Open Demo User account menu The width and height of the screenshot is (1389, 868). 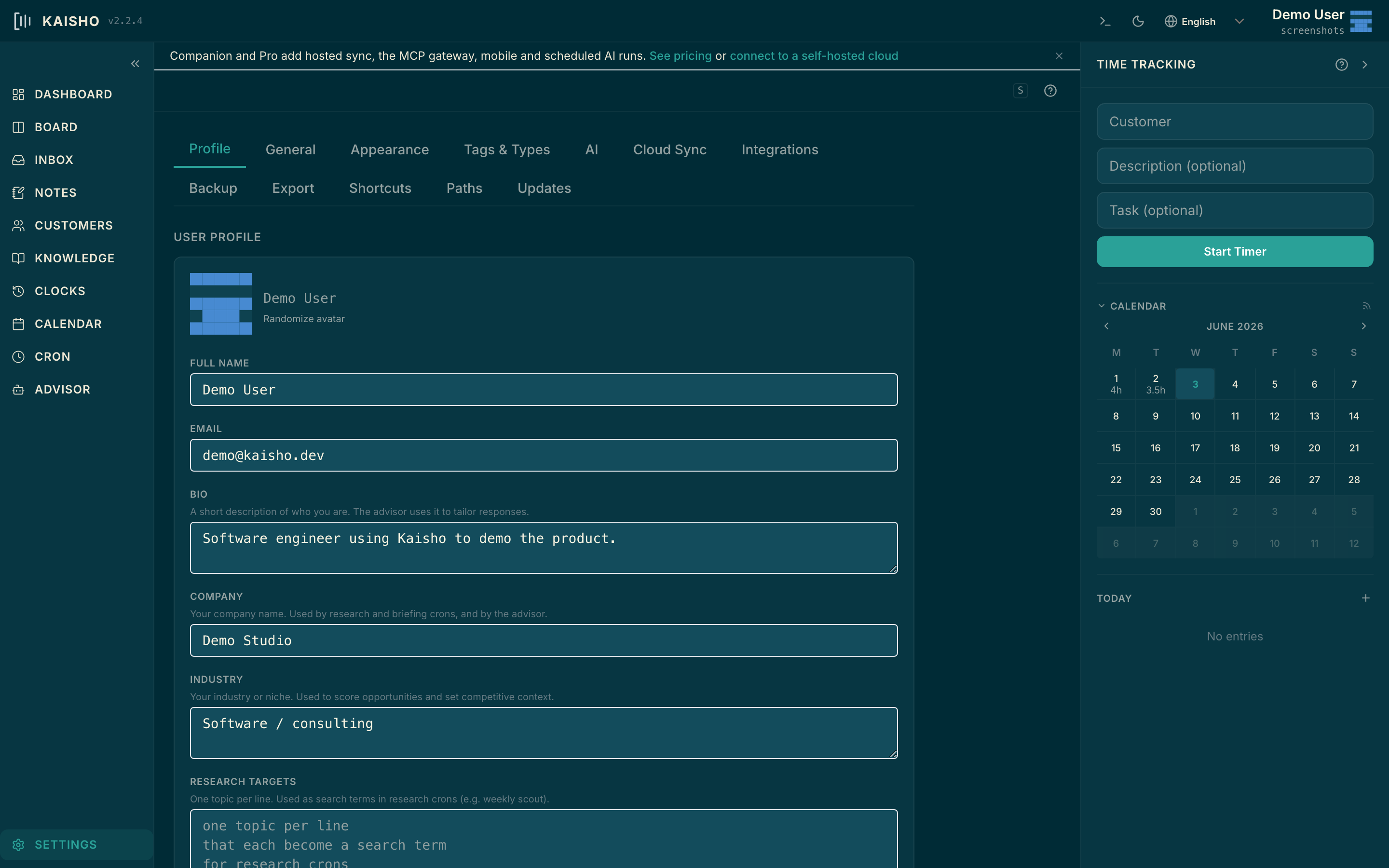click(x=1321, y=21)
